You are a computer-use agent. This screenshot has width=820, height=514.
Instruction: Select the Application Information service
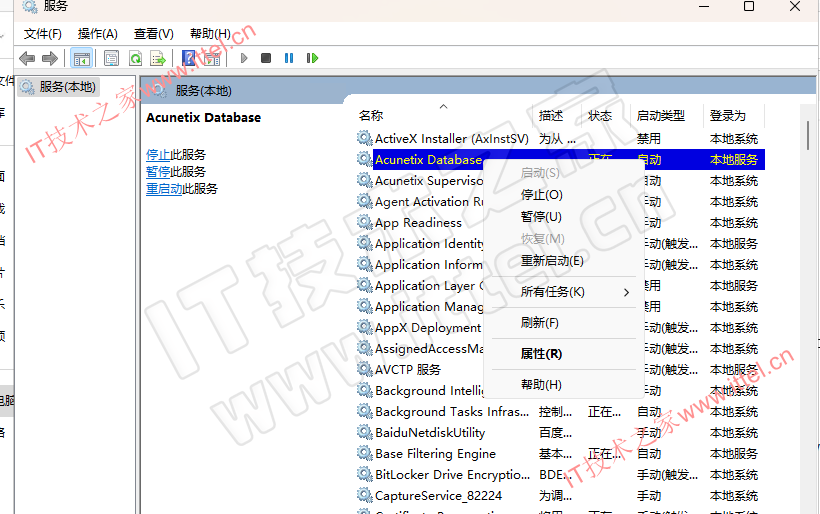[x=429, y=265]
